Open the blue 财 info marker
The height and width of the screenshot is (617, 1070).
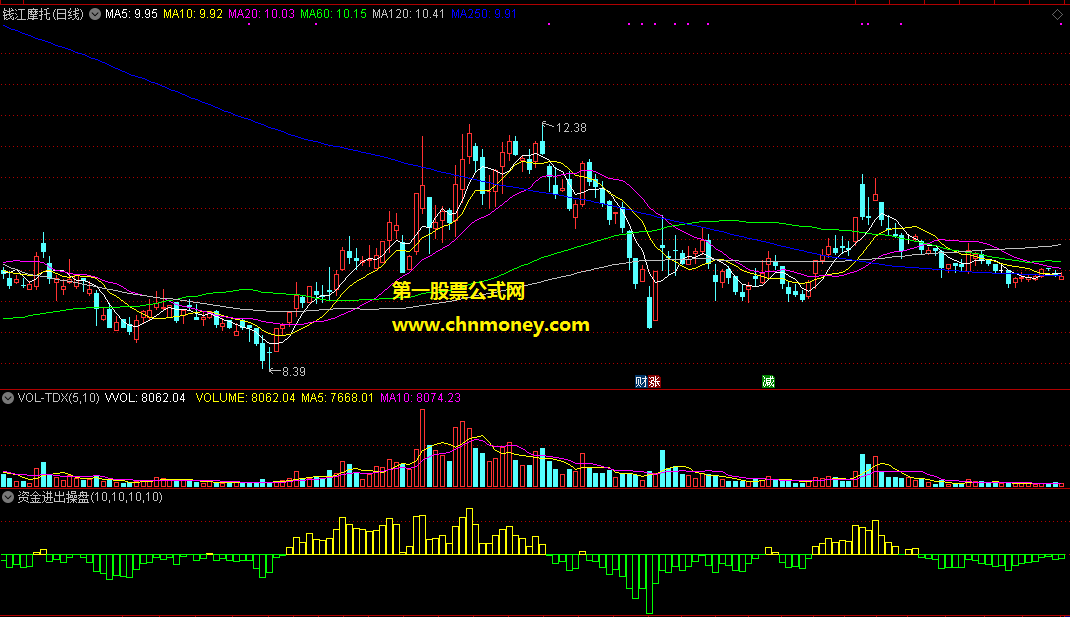coord(641,382)
